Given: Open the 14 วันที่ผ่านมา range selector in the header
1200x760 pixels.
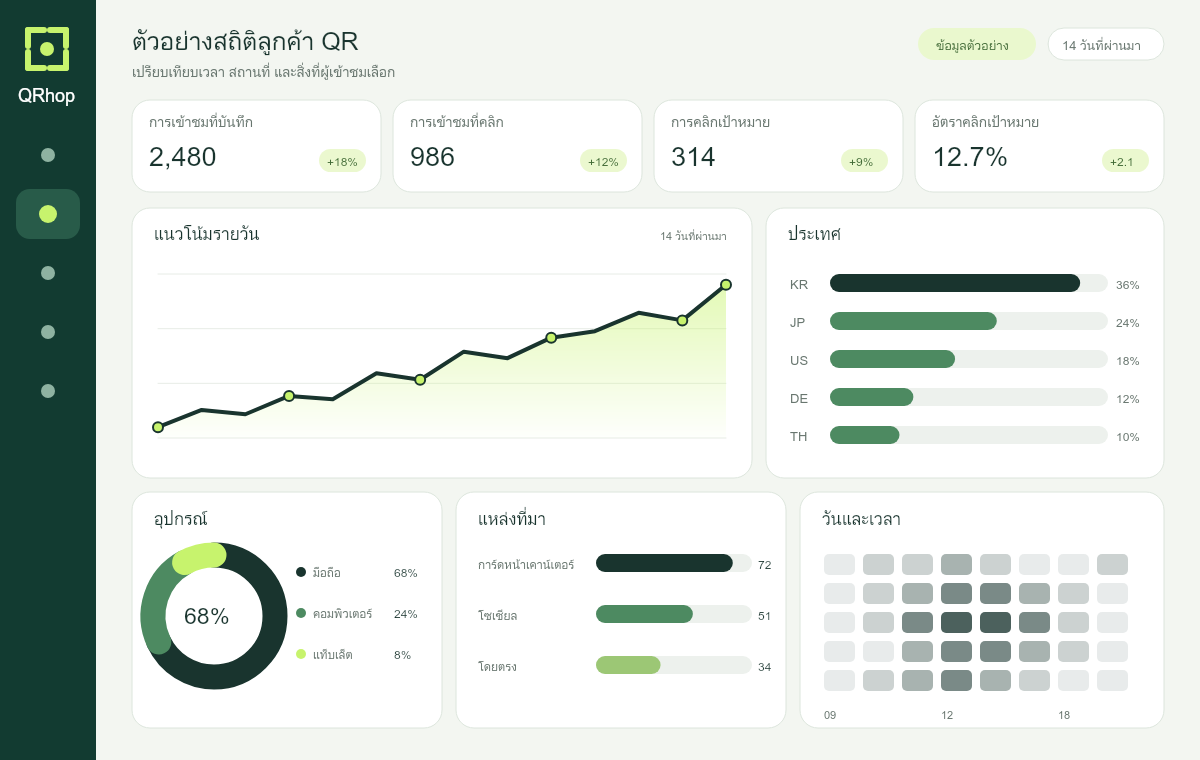Looking at the screenshot, I should [1106, 45].
